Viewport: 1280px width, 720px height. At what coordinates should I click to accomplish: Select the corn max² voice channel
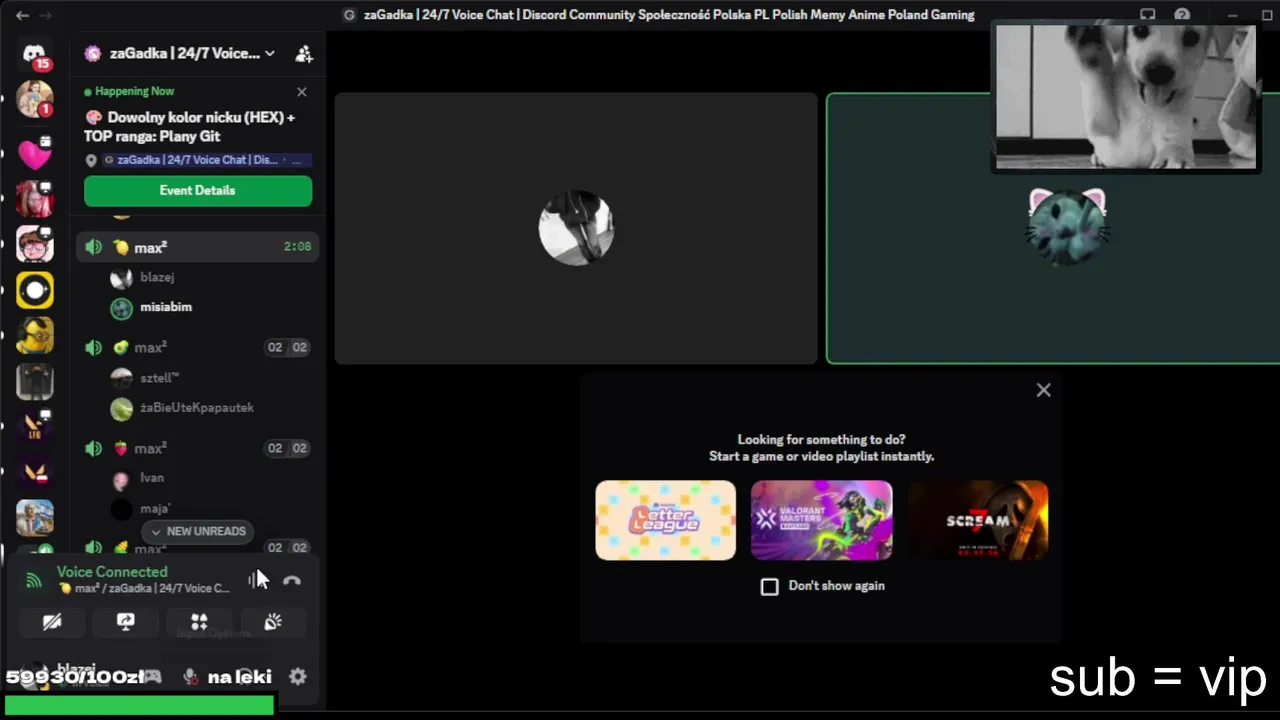point(198,548)
